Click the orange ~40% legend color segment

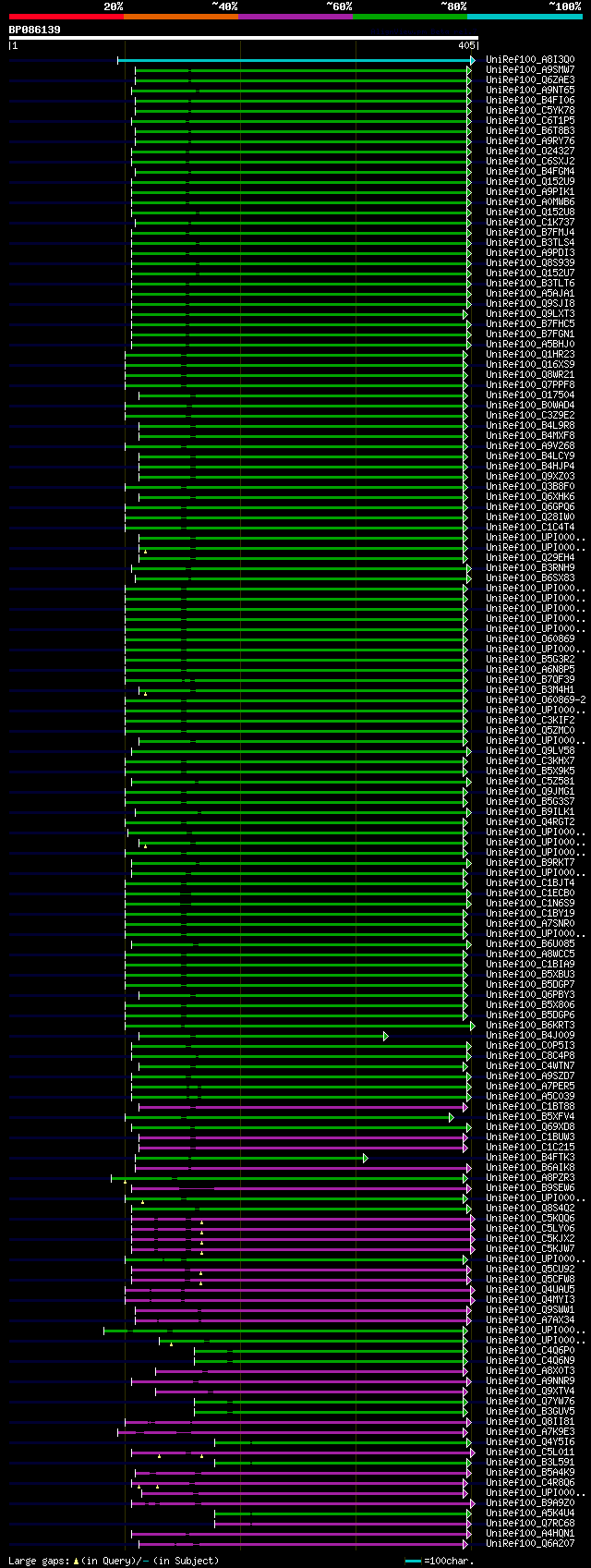click(x=181, y=17)
